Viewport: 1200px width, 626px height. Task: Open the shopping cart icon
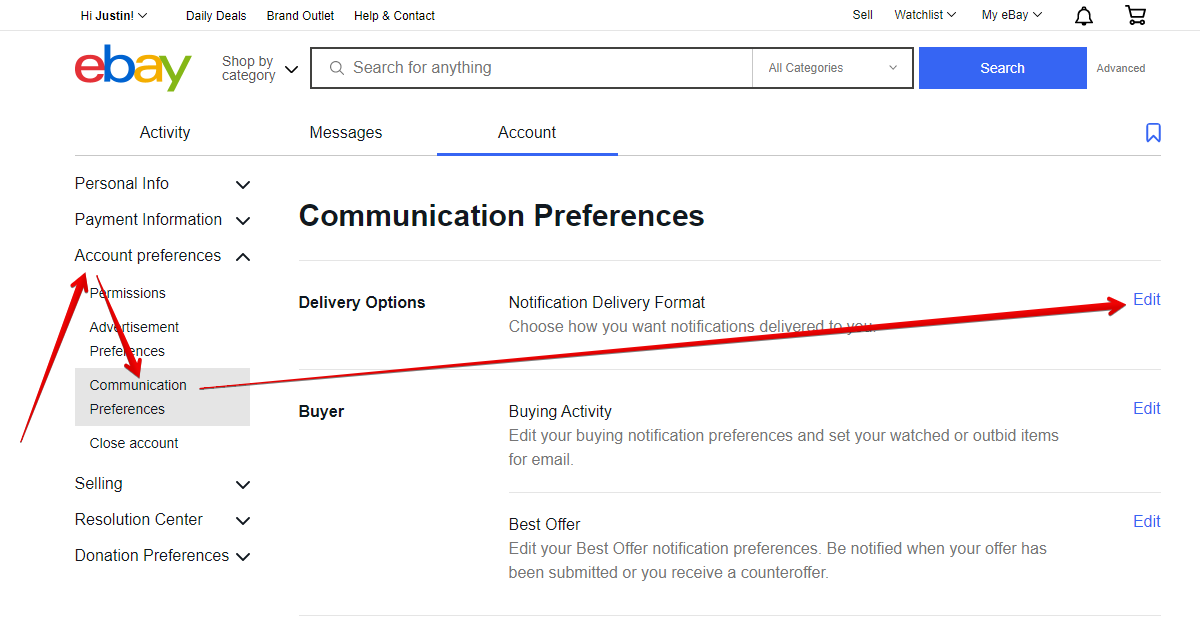coord(1135,15)
